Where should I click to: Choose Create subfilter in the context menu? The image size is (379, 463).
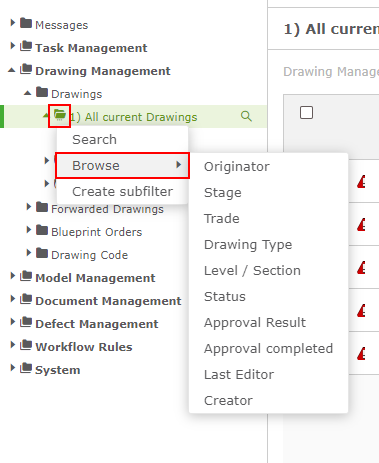(x=123, y=191)
